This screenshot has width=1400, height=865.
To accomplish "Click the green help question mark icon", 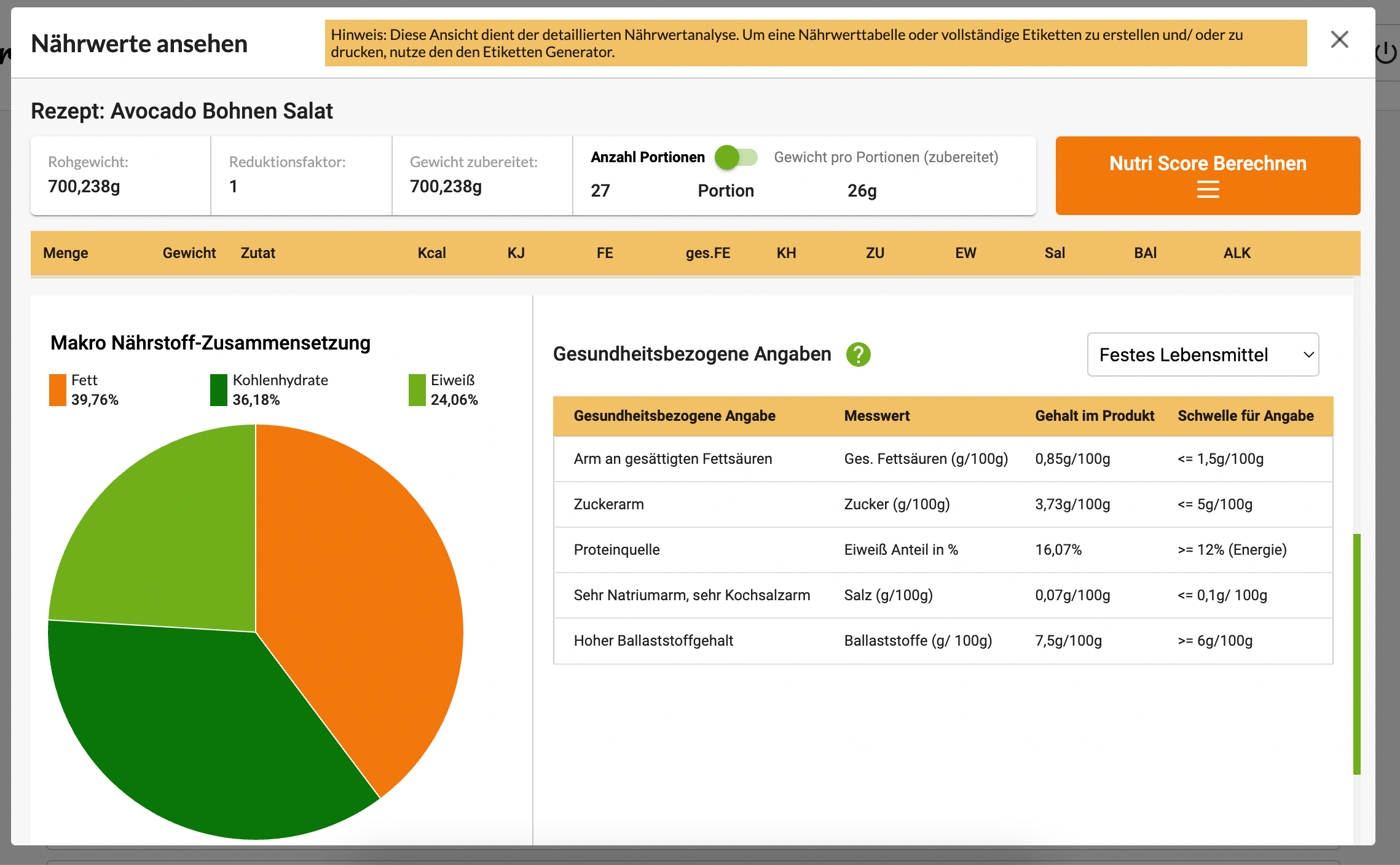I will pos(858,354).
